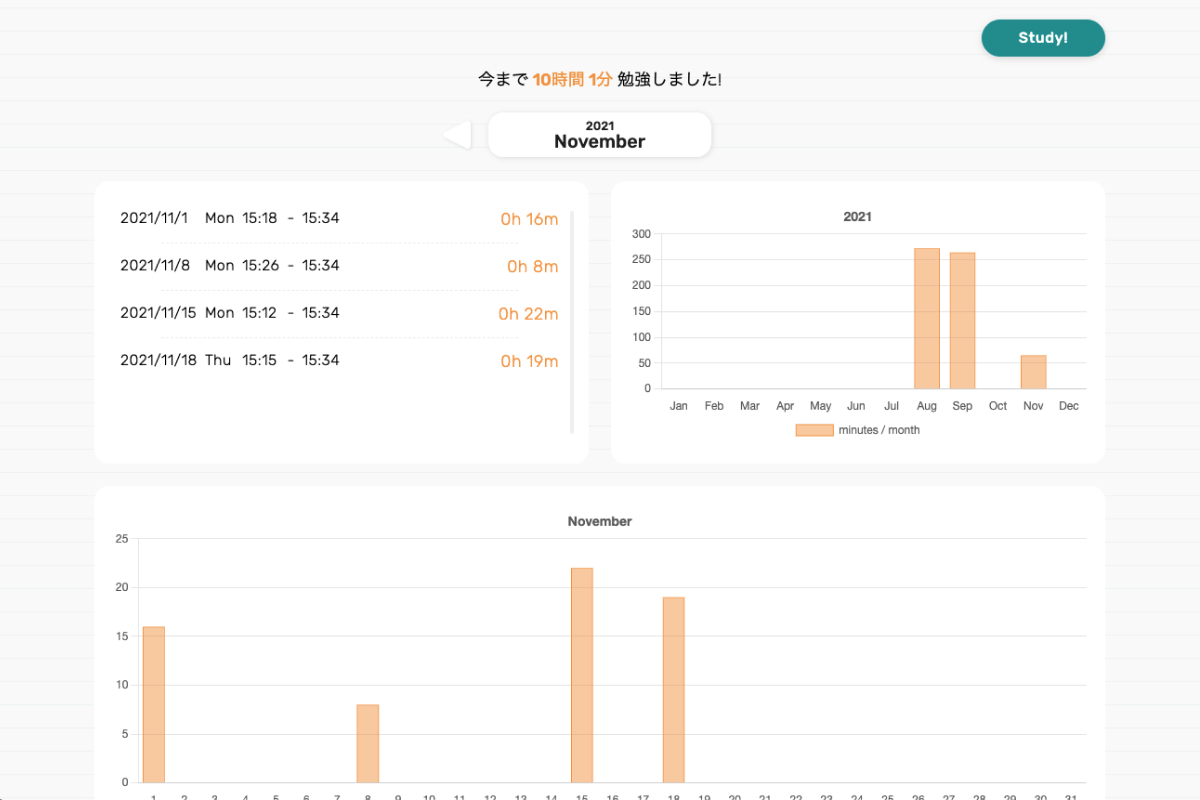
Task: Click the Study! button
Action: 1043,38
